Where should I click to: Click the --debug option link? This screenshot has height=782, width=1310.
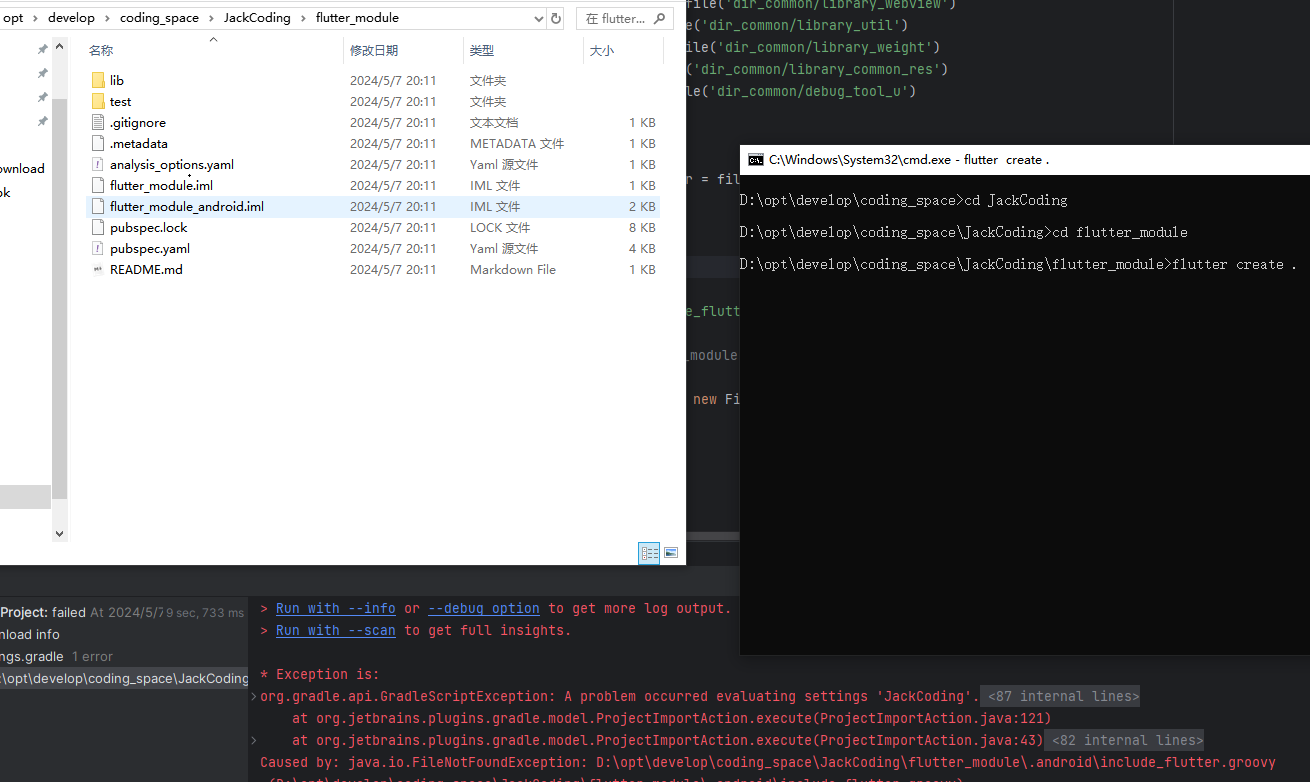[484, 608]
